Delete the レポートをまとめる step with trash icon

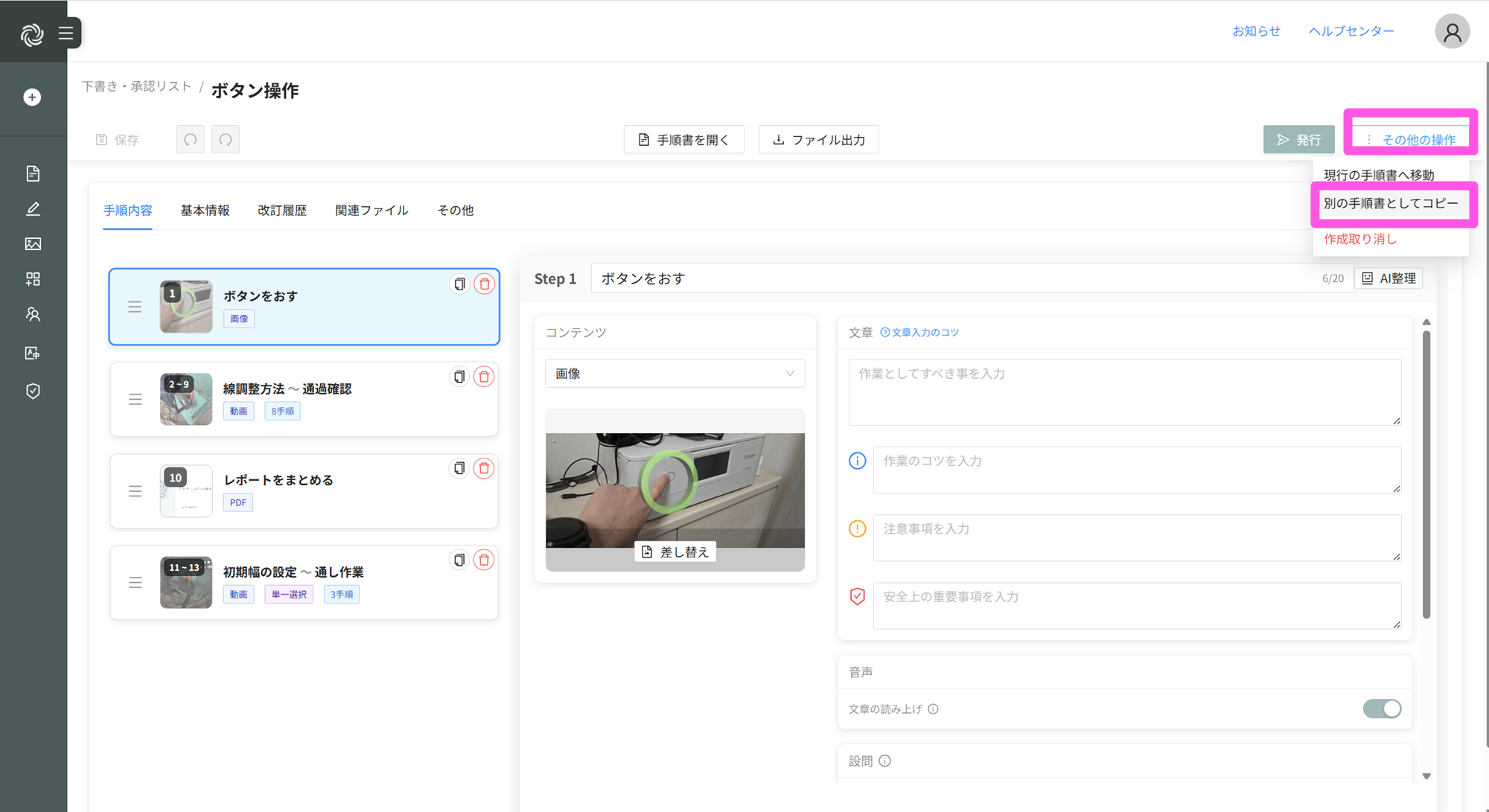(484, 468)
